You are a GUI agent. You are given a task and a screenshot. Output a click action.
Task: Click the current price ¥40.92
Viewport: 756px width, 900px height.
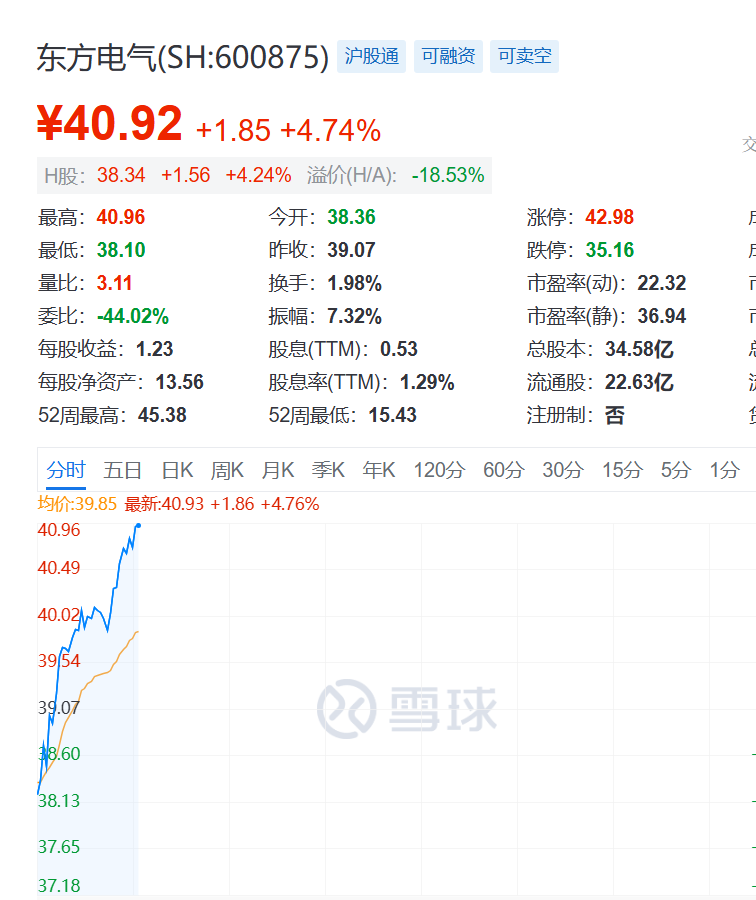tap(110, 123)
